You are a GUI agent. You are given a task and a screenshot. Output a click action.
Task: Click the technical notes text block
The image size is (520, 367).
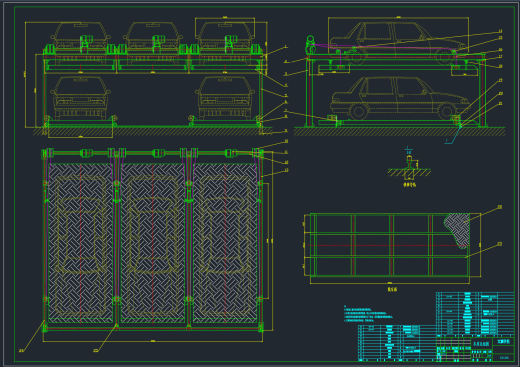tap(368, 314)
